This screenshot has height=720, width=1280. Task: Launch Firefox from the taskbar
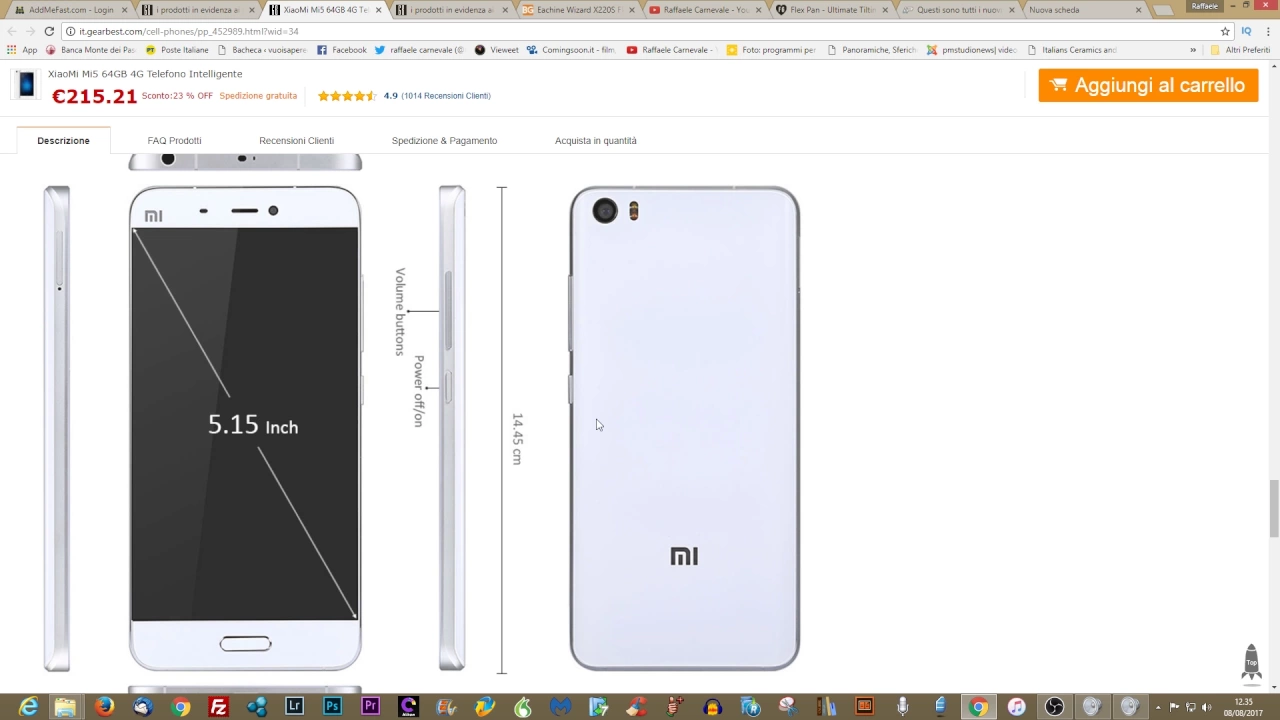(x=104, y=707)
